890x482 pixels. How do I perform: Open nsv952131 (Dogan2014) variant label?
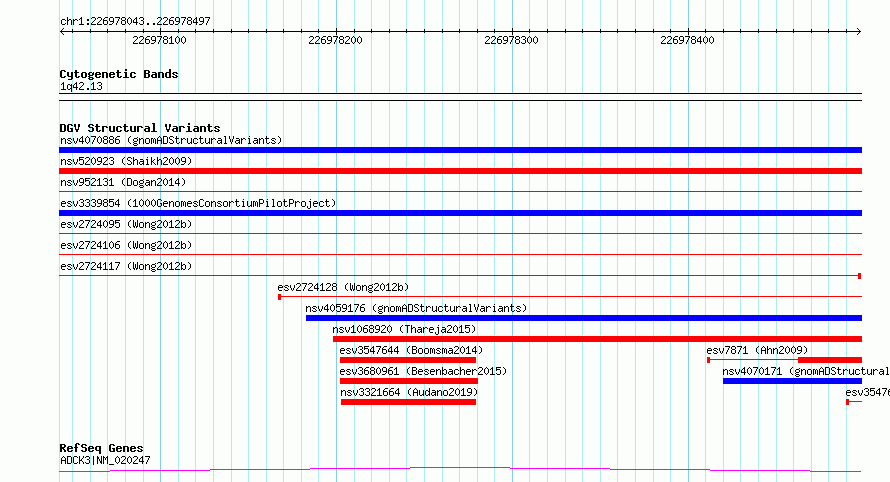[123, 182]
